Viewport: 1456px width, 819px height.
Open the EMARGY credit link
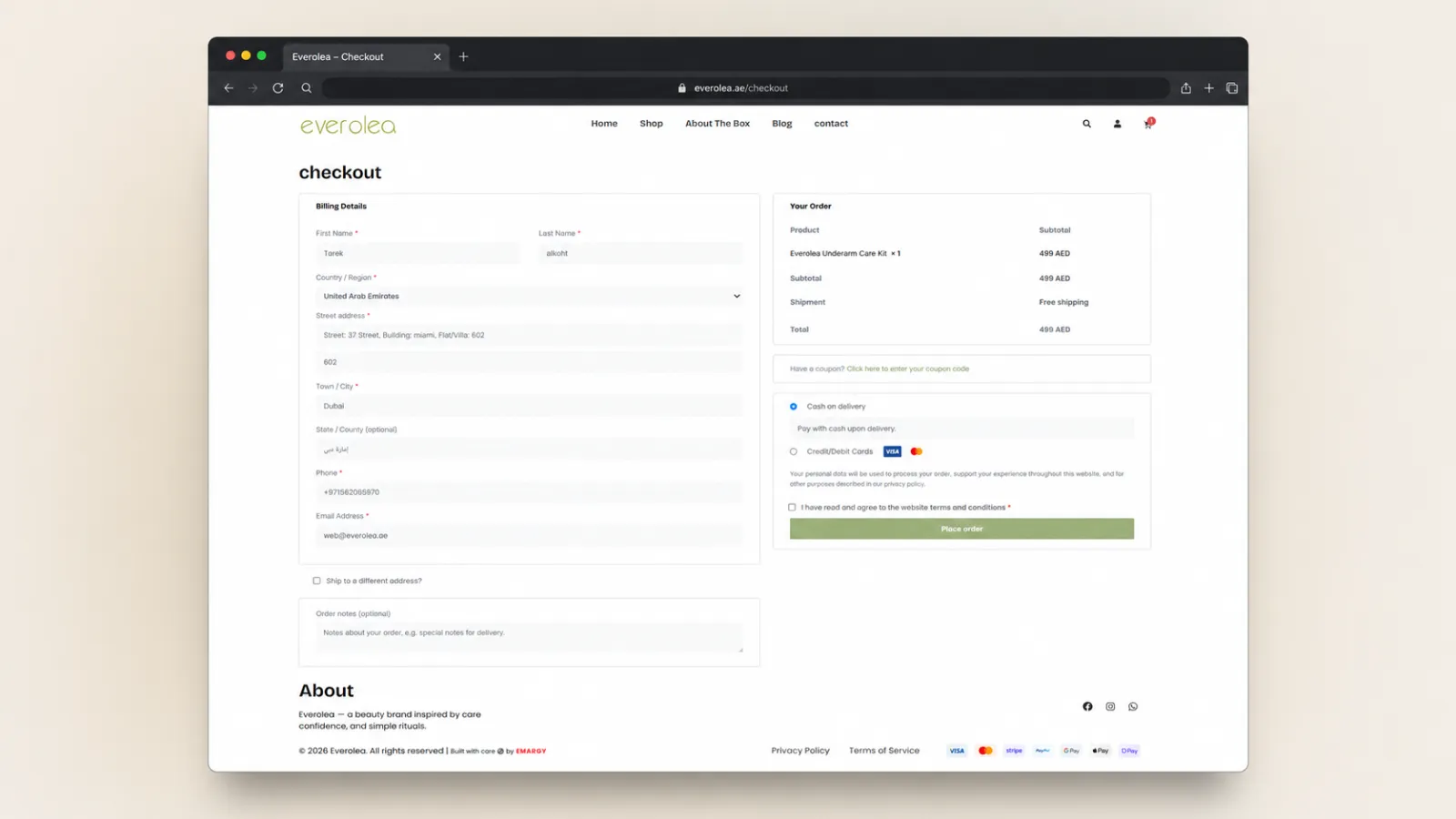pyautogui.click(x=531, y=751)
